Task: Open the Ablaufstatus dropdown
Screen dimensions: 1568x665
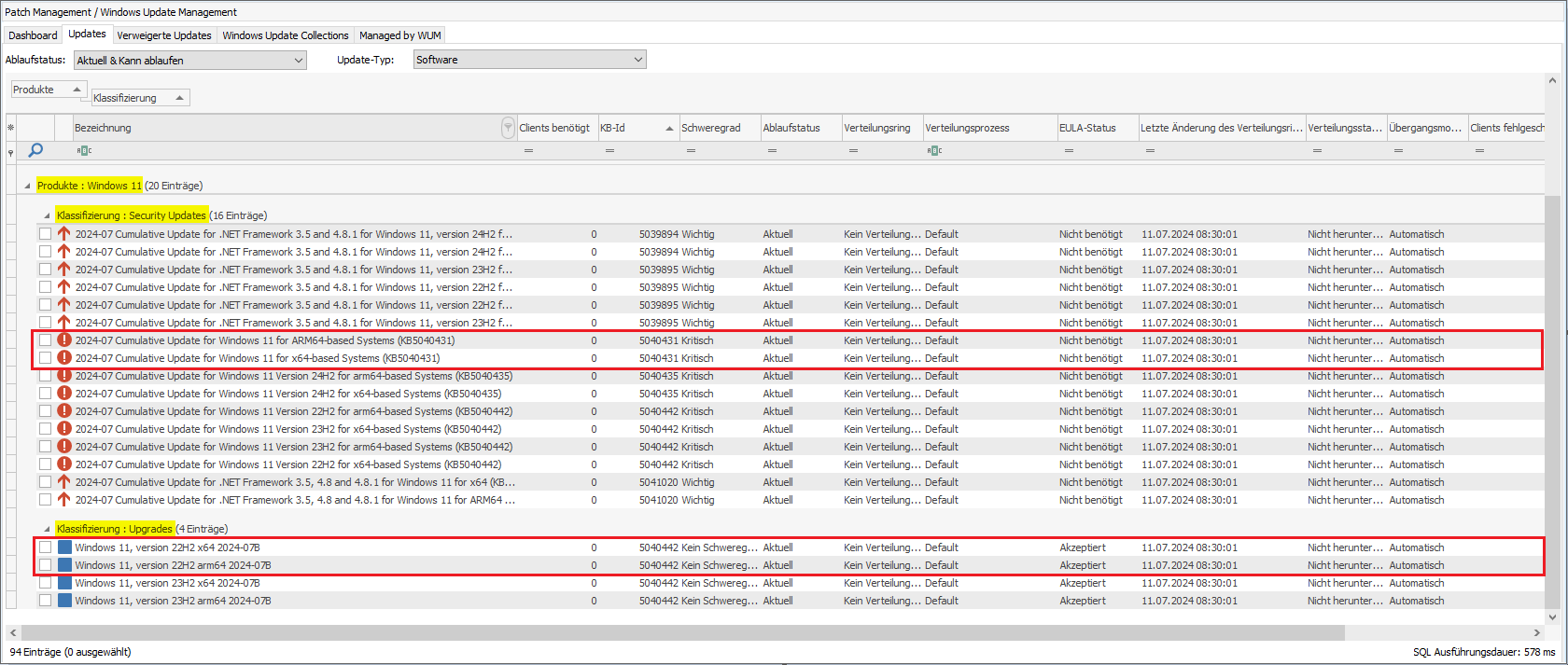Action: (189, 61)
